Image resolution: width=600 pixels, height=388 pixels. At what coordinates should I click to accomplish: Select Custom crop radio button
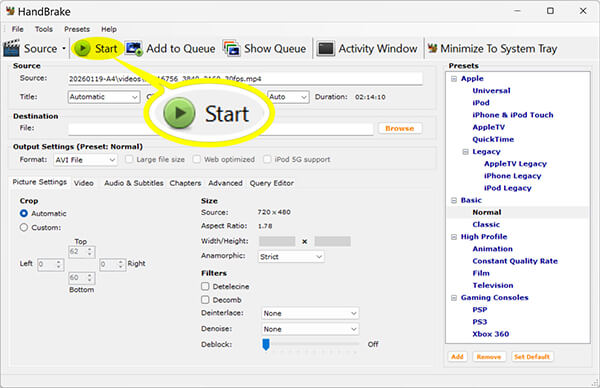(x=24, y=227)
